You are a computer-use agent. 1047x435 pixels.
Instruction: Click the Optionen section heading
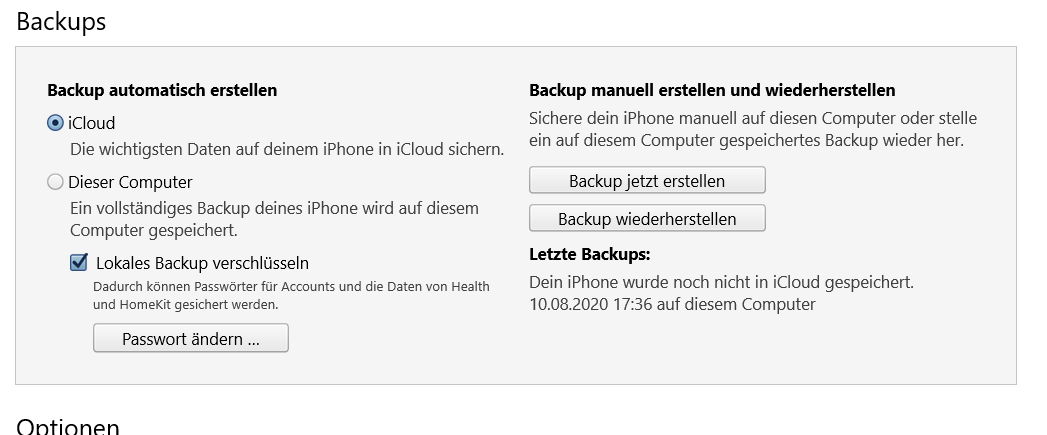coord(68,426)
